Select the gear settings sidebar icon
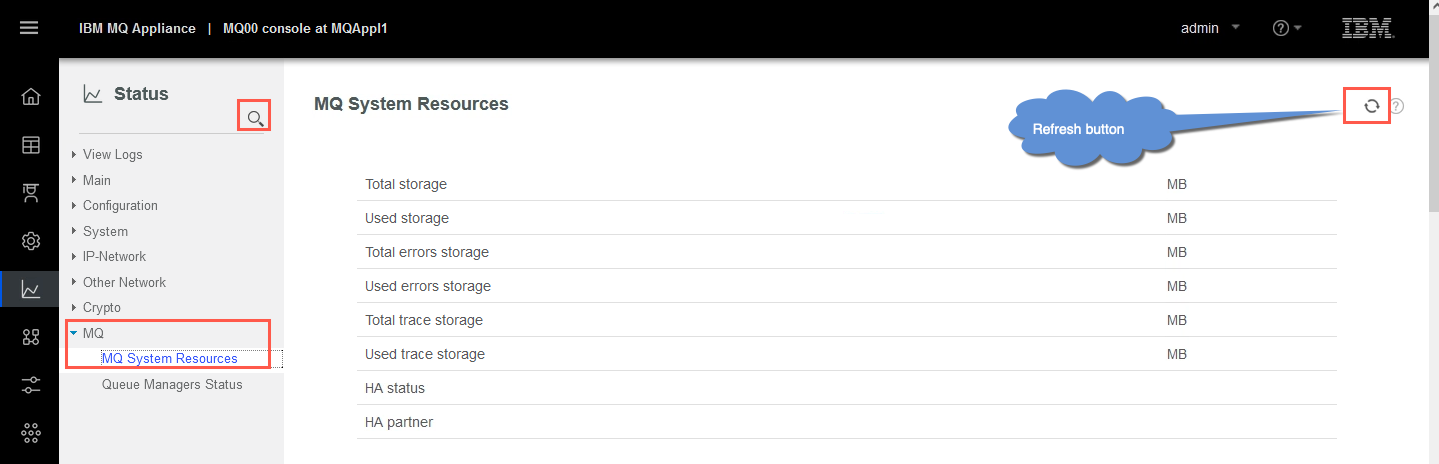The height and width of the screenshot is (464, 1439). pyautogui.click(x=31, y=241)
